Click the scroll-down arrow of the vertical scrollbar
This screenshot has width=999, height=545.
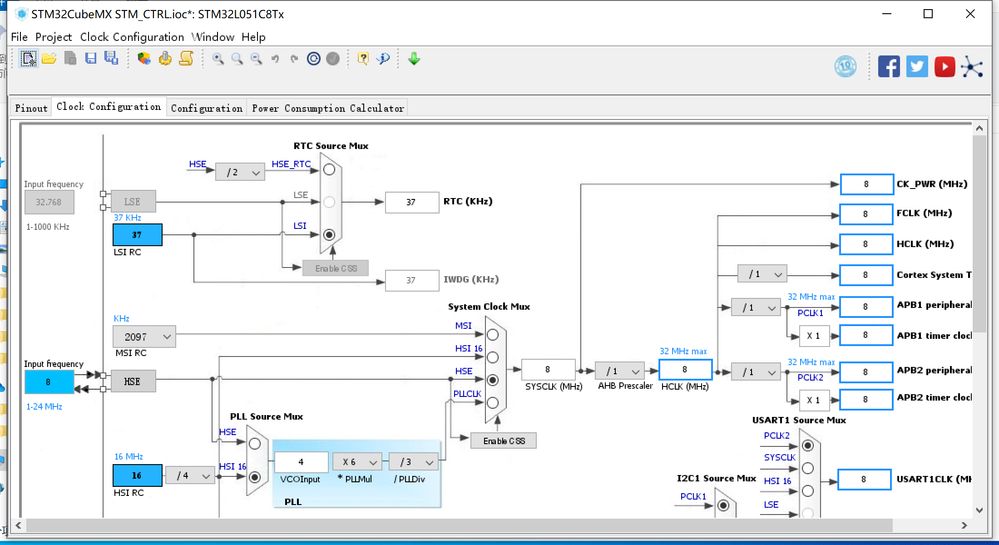pos(979,509)
